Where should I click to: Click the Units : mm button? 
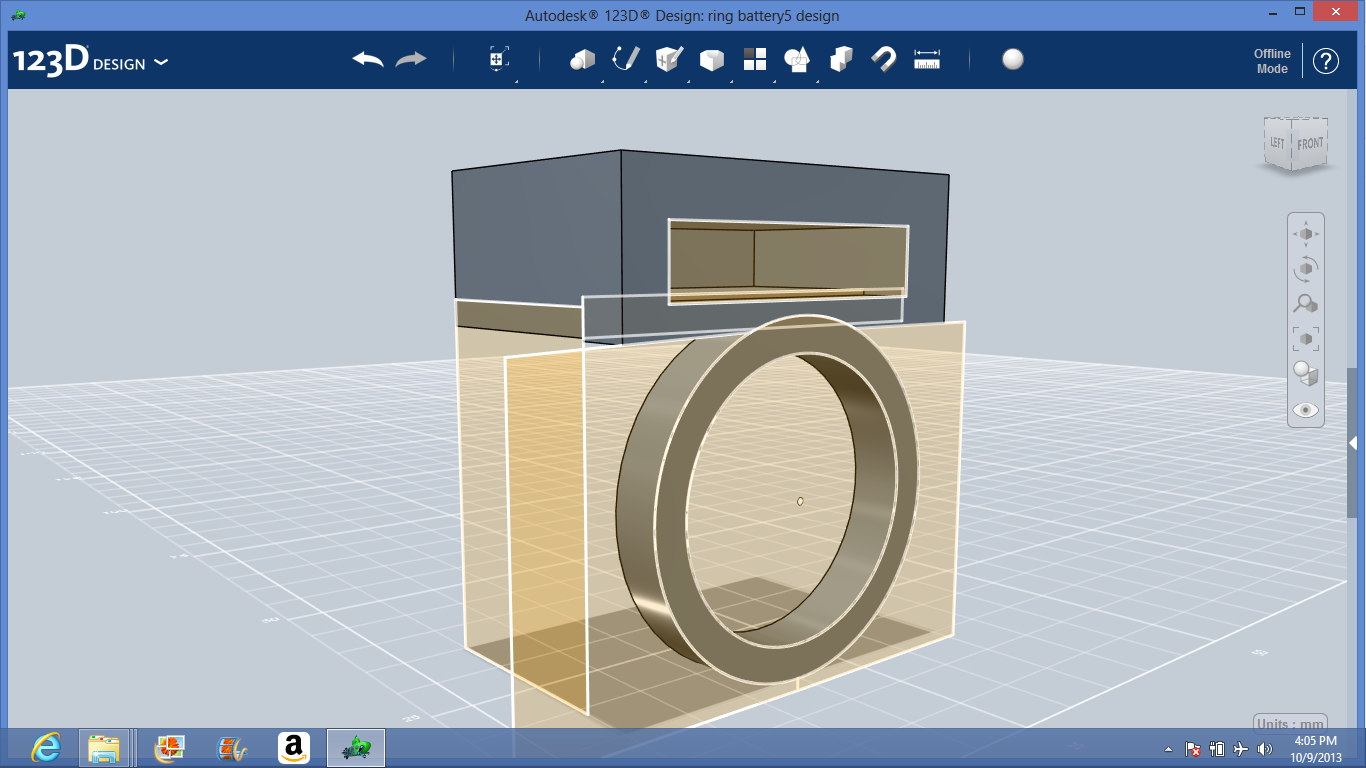click(1290, 723)
